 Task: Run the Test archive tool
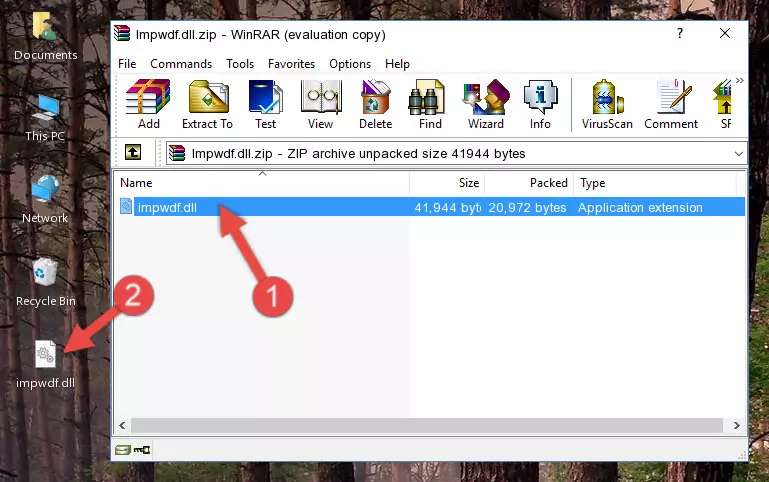click(265, 104)
